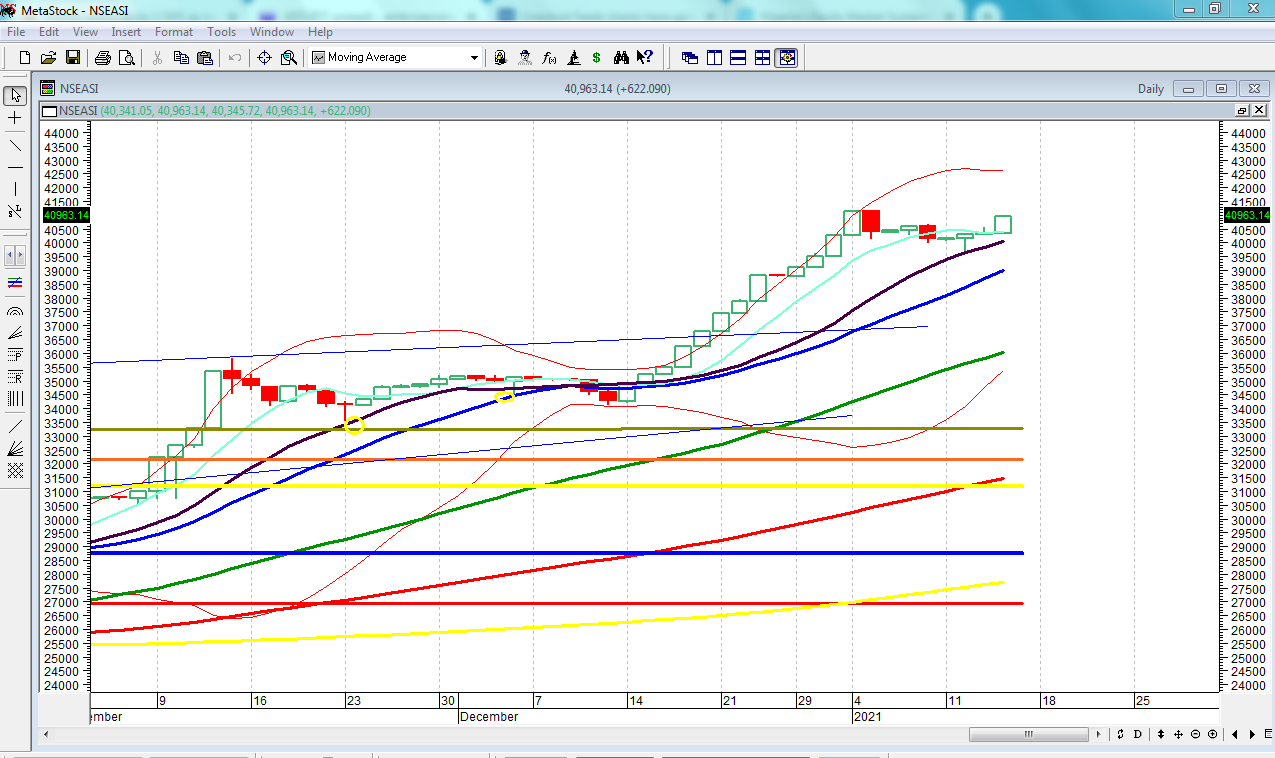Click the D periodicity button
This screenshot has width=1275, height=758.
(1138, 734)
